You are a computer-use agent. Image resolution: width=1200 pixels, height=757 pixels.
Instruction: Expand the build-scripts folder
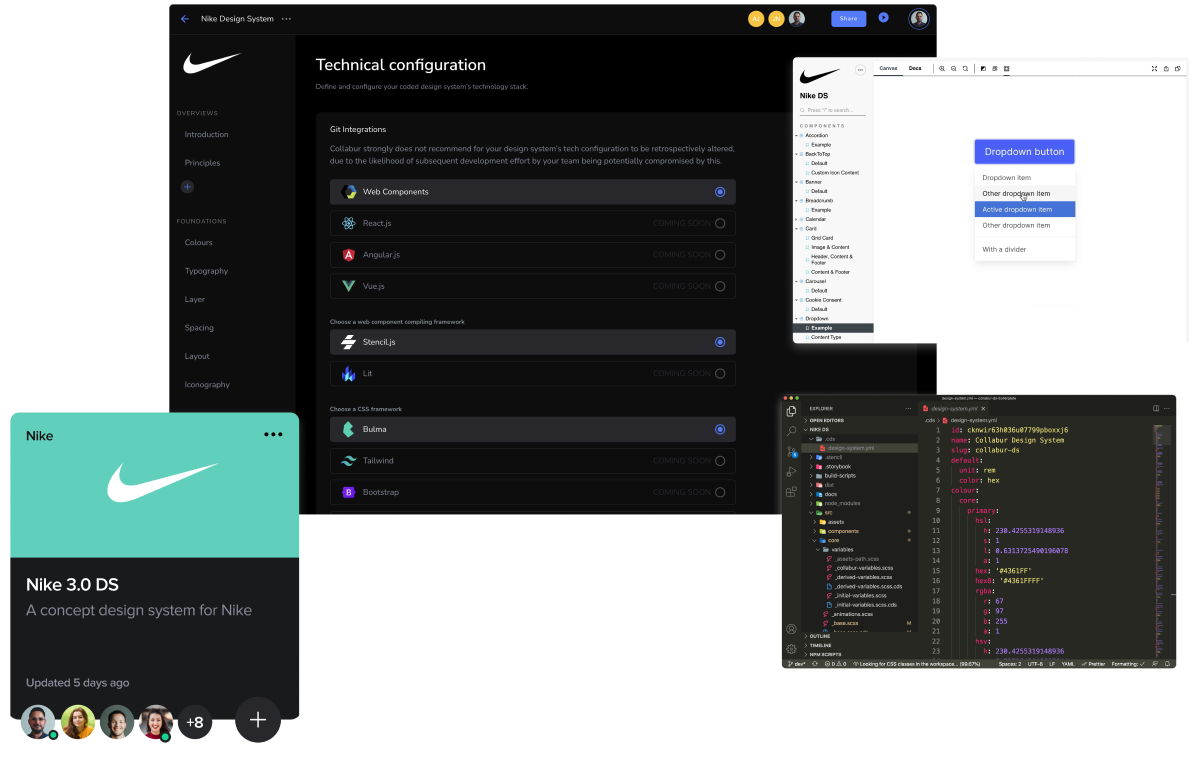coord(831,476)
